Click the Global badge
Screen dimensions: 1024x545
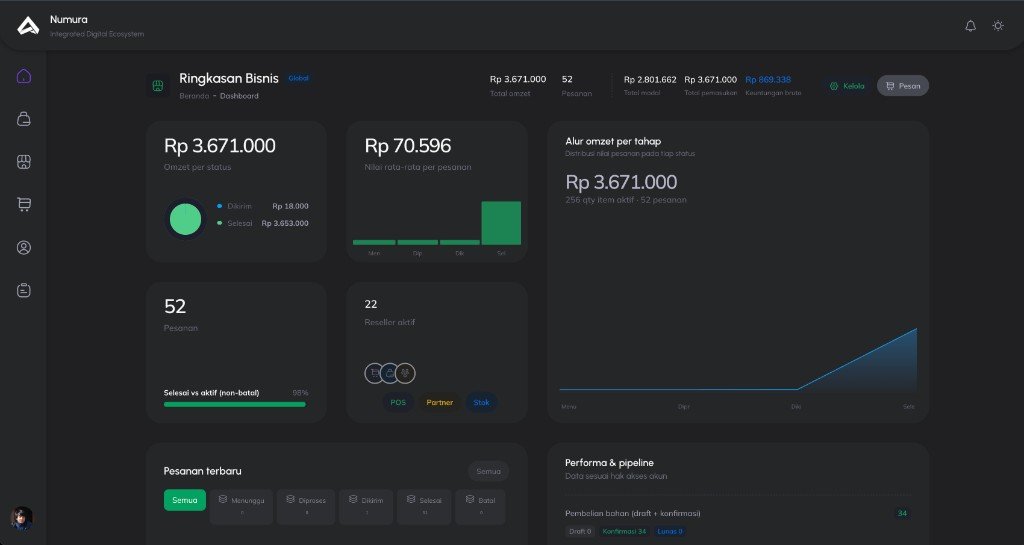298,78
